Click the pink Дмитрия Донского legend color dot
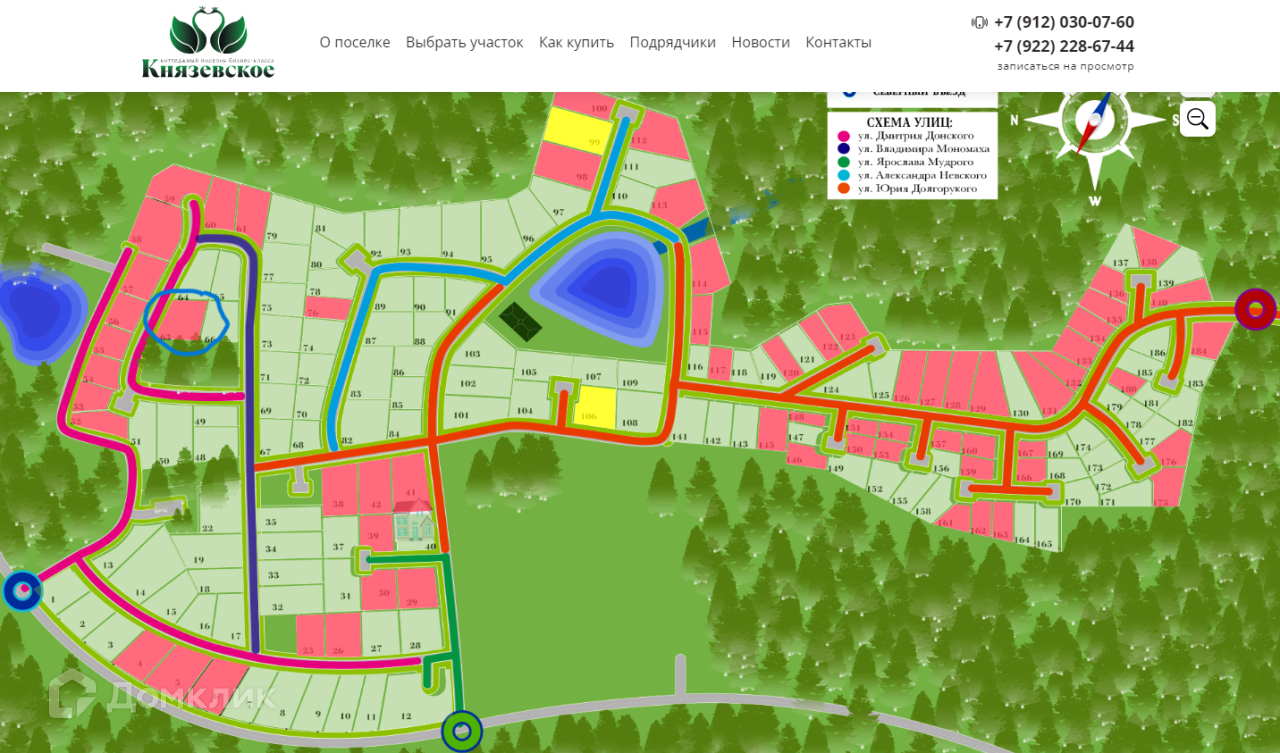This screenshot has height=753, width=1280. [844, 135]
